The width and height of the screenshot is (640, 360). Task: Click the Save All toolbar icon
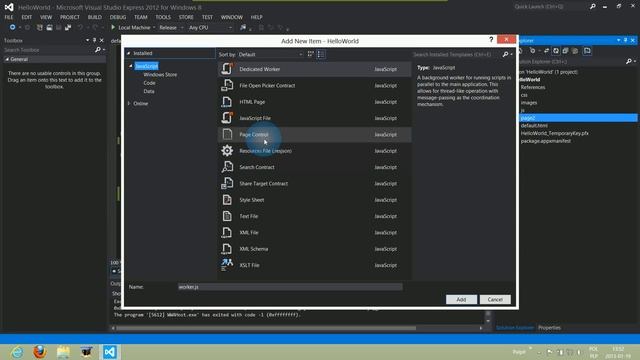pyautogui.click(x=68, y=27)
